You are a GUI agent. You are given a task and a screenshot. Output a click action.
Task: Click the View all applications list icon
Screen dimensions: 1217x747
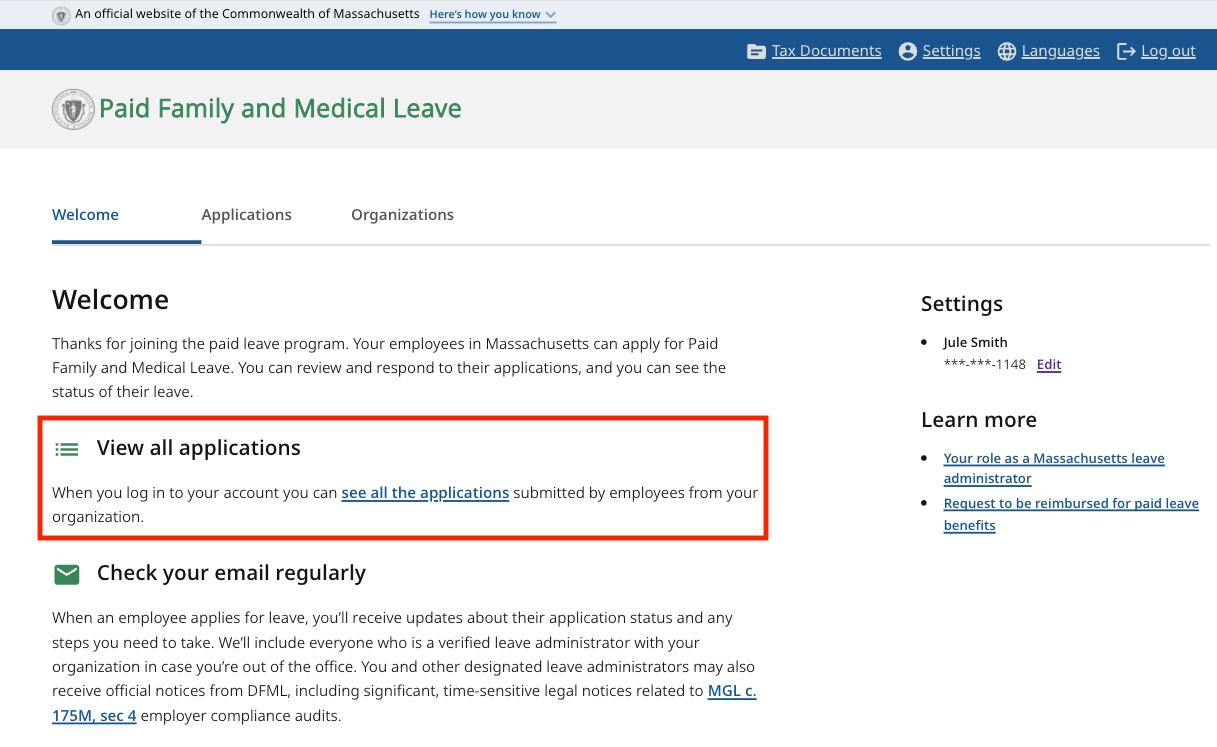(x=67, y=449)
